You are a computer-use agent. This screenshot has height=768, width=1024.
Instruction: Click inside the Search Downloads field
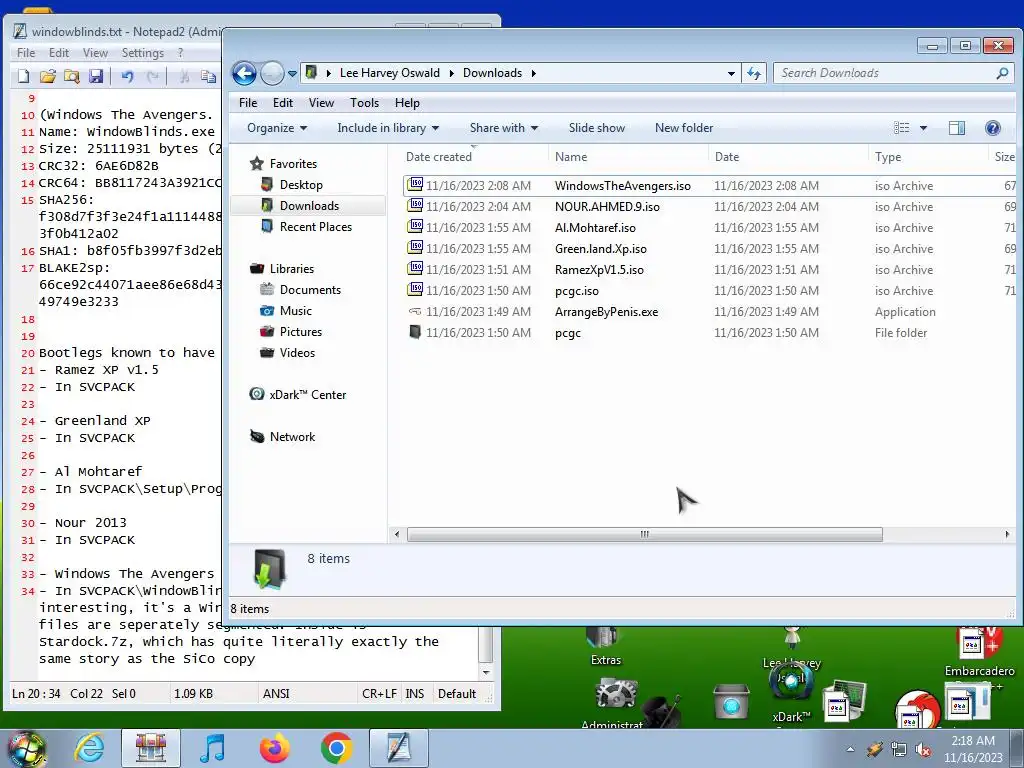click(883, 73)
